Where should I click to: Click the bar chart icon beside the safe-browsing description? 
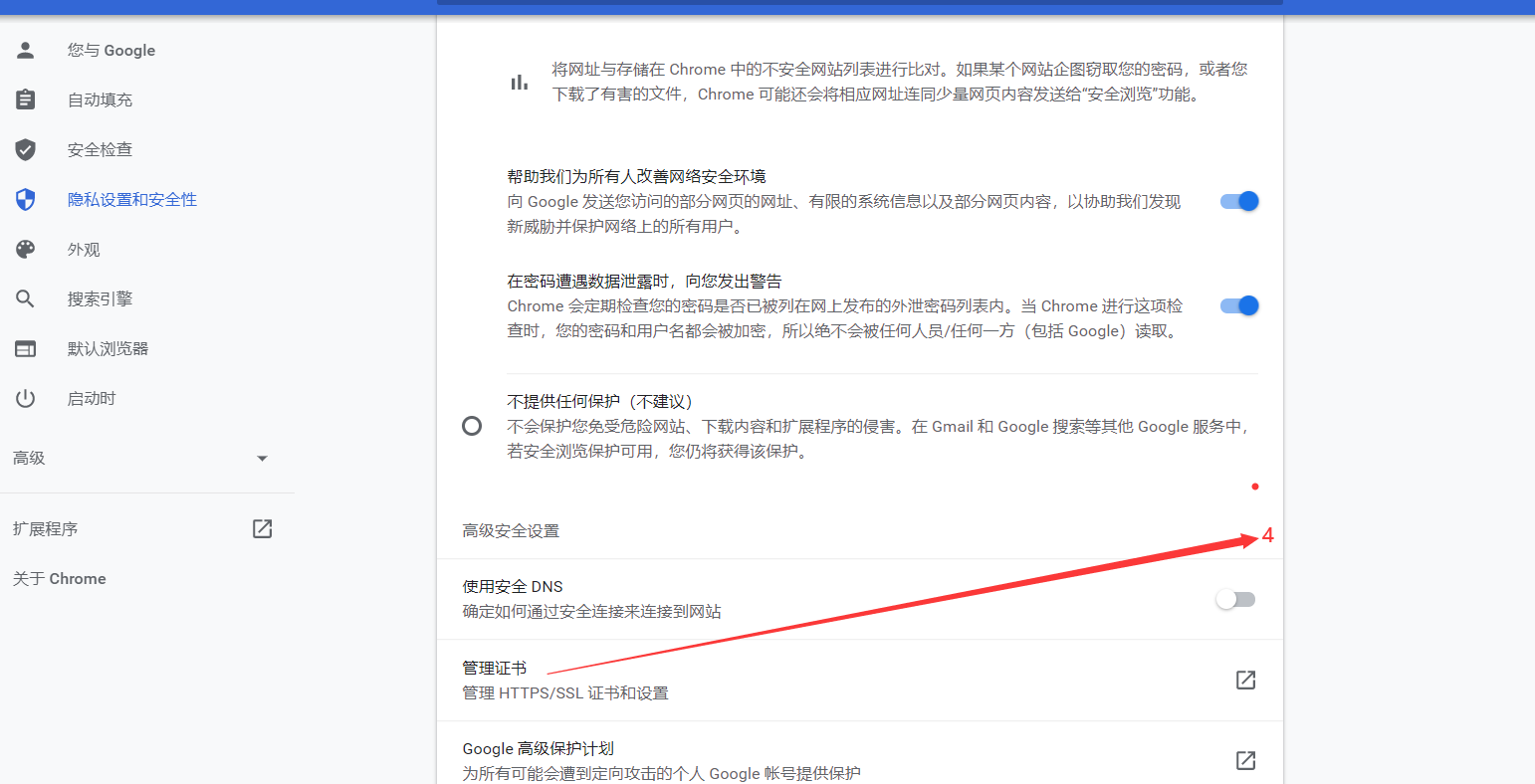[520, 82]
